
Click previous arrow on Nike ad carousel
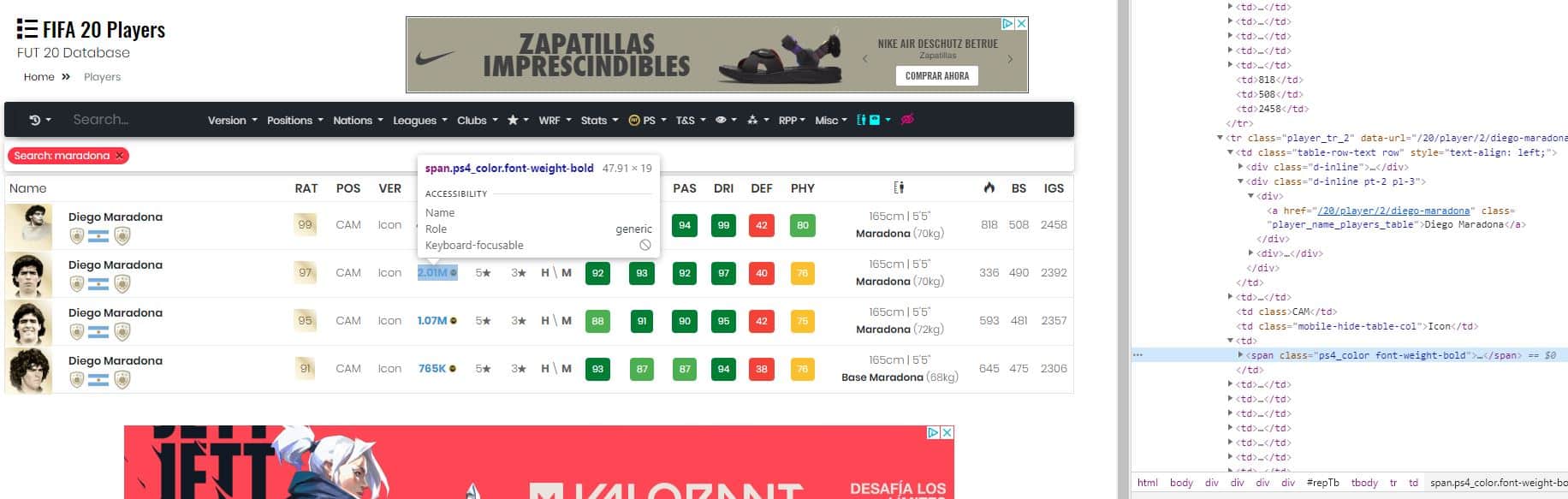click(x=865, y=59)
